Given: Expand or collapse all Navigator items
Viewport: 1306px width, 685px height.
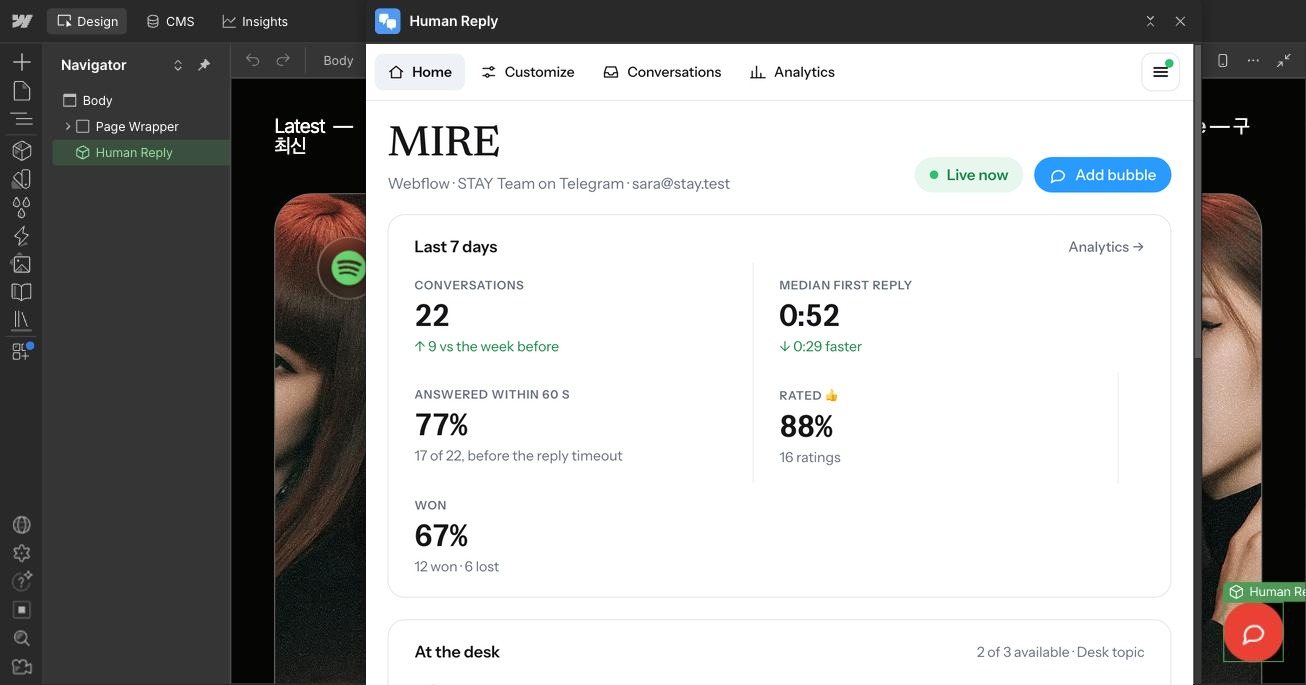Looking at the screenshot, I should 178,65.
